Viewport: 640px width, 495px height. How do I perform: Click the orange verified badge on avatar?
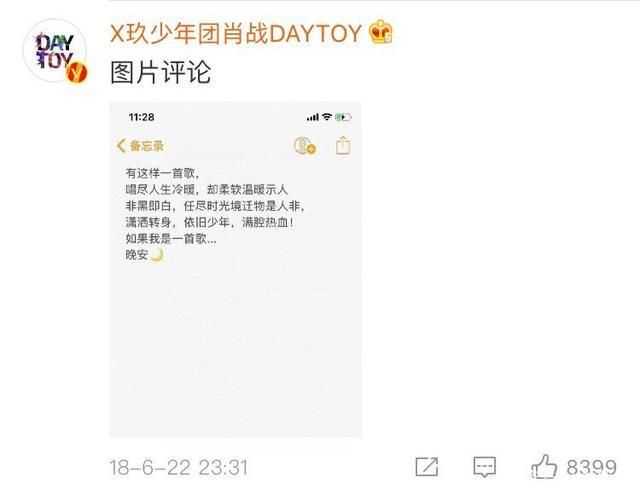pyautogui.click(x=77, y=73)
